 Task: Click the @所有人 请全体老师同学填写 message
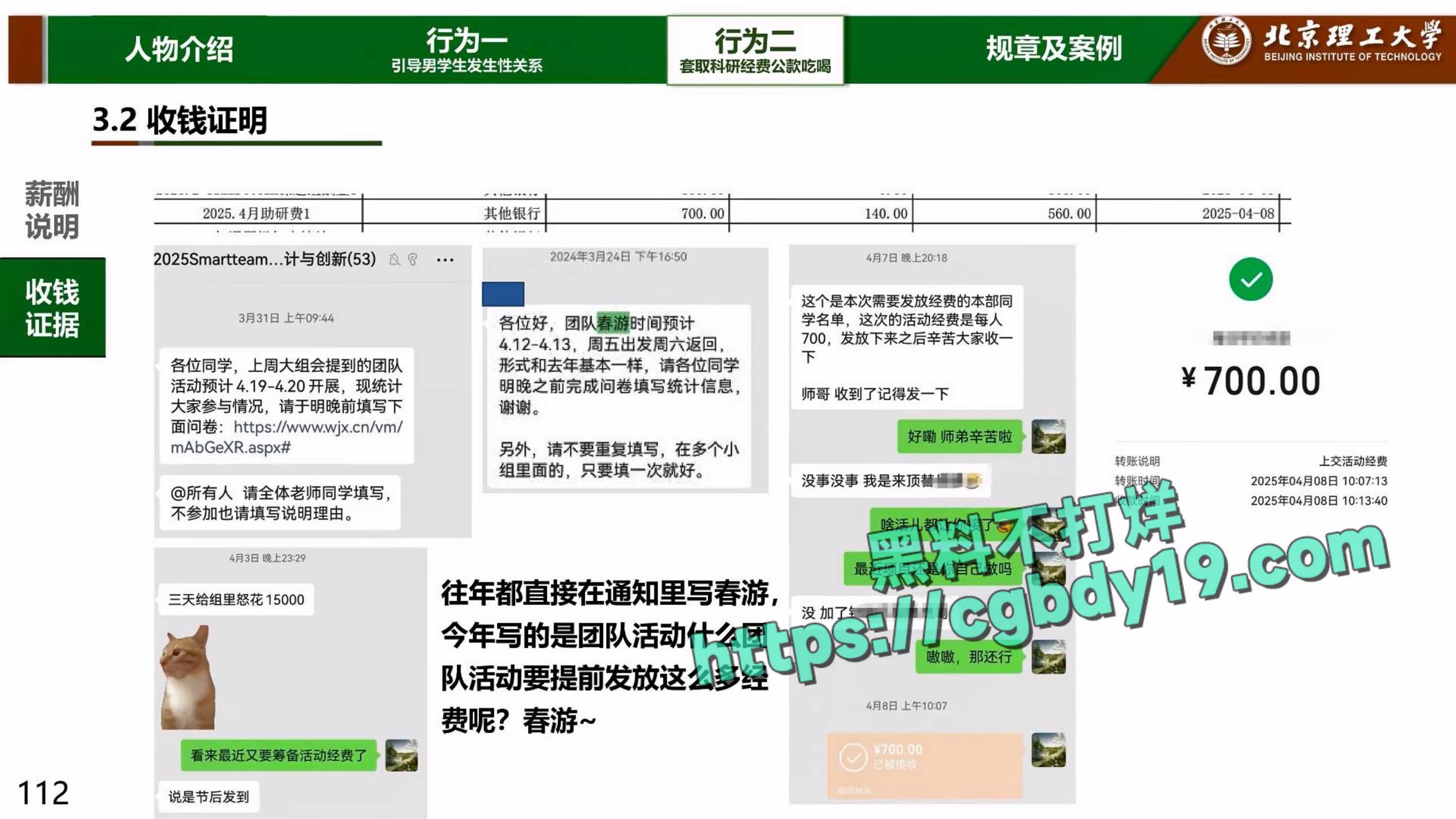(x=281, y=503)
